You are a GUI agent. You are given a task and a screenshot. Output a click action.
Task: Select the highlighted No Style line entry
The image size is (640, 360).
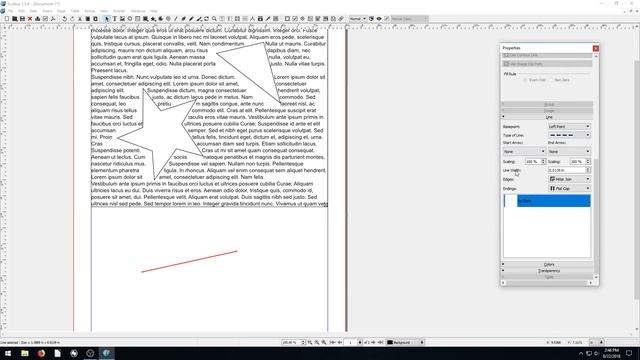[x=547, y=201]
